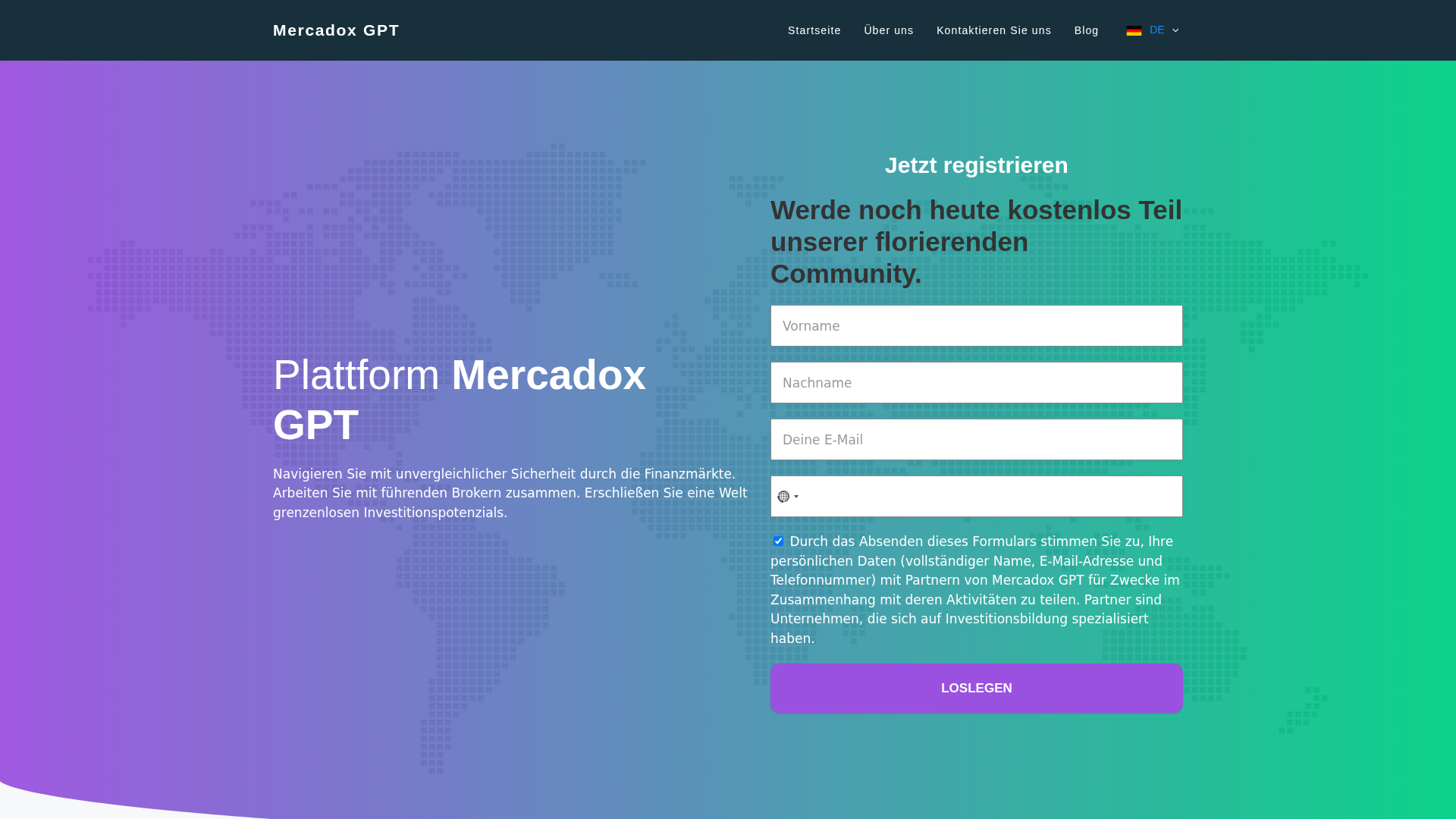This screenshot has height=819, width=1456.
Task: Click the Durch das Absenden consent text
Action: tap(977, 590)
